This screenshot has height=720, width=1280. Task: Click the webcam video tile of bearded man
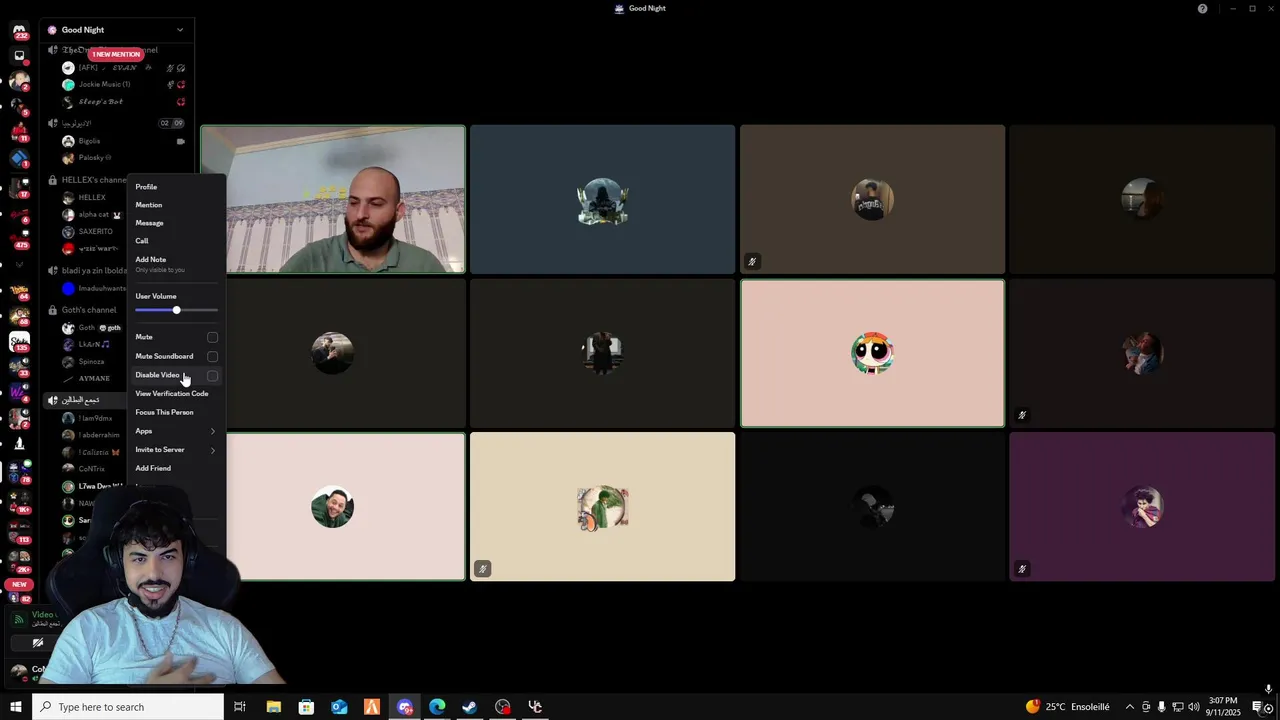(x=333, y=199)
